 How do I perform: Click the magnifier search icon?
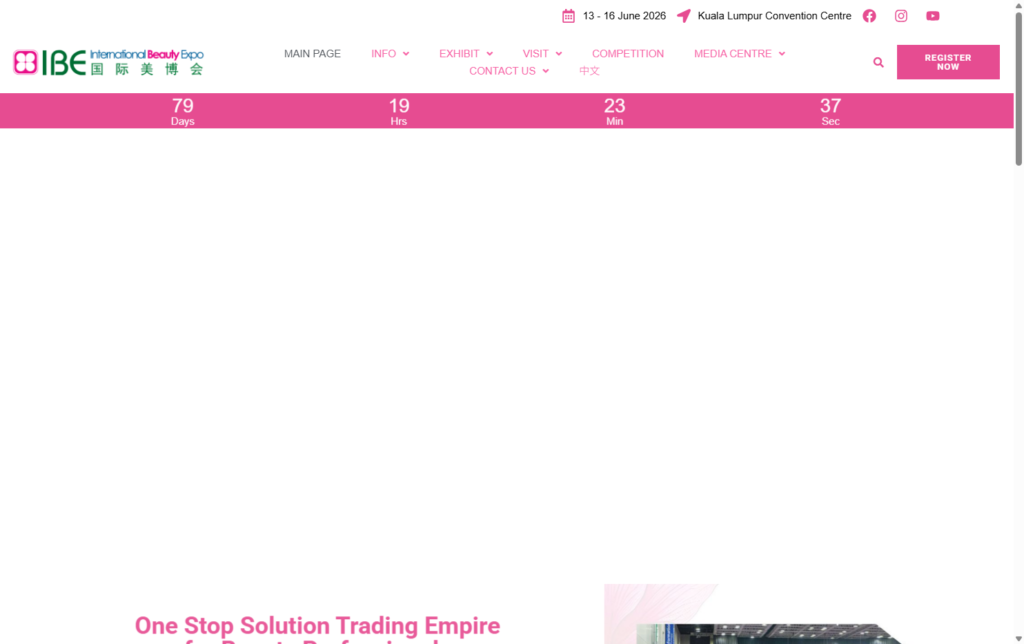(878, 62)
